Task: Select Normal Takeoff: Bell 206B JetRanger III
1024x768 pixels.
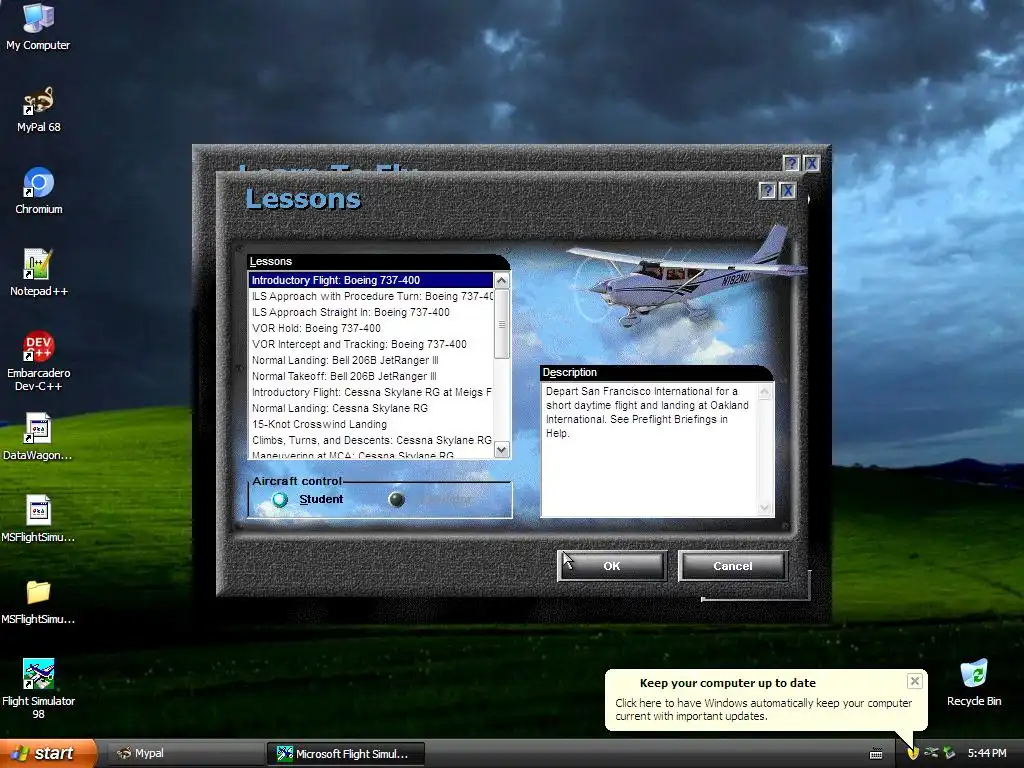Action: [370, 376]
